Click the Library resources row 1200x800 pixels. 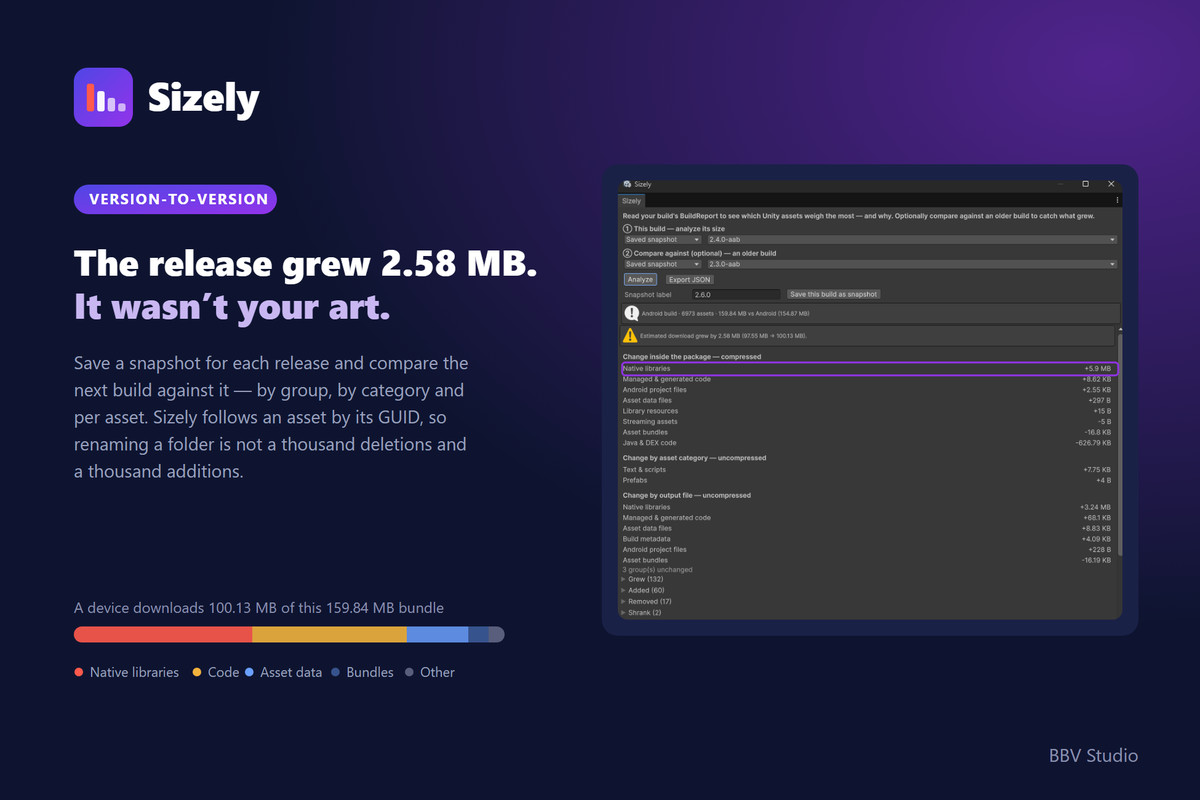click(868, 411)
